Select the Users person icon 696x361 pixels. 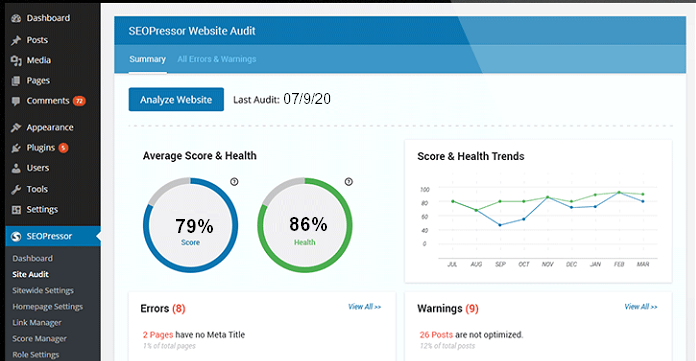click(x=16, y=168)
